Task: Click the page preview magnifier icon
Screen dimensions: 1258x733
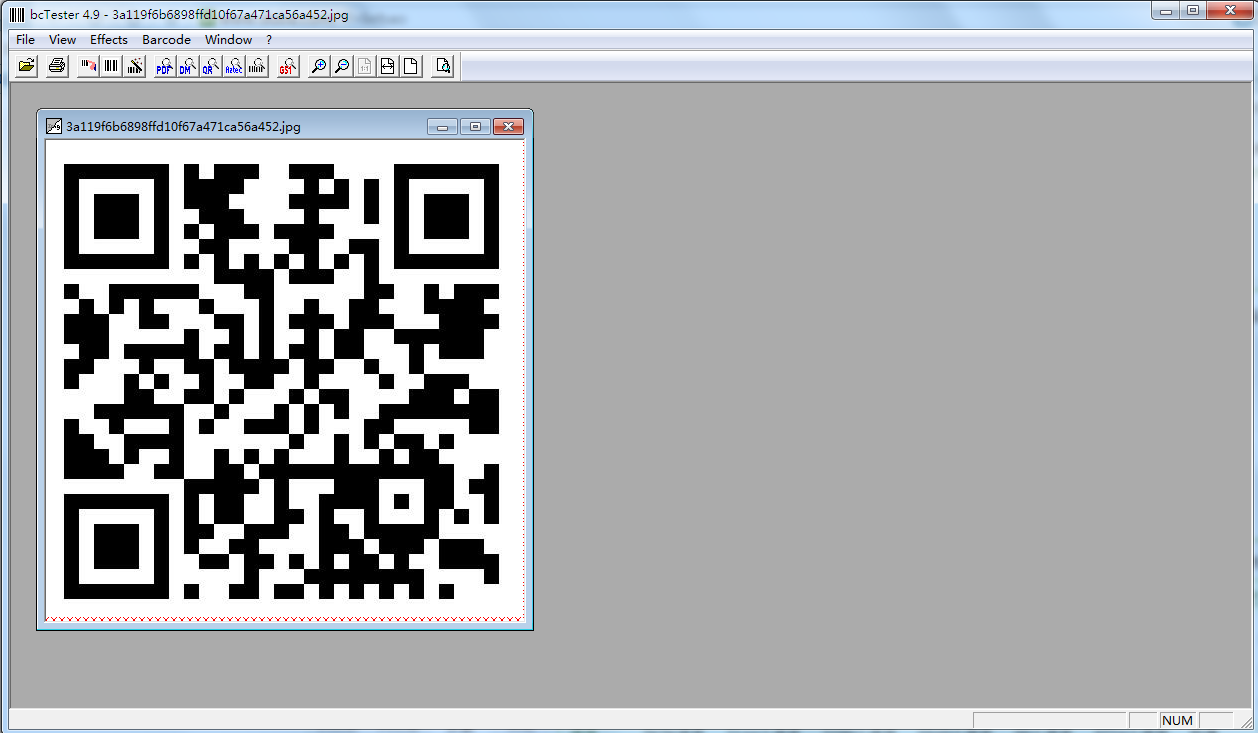Action: (x=443, y=66)
